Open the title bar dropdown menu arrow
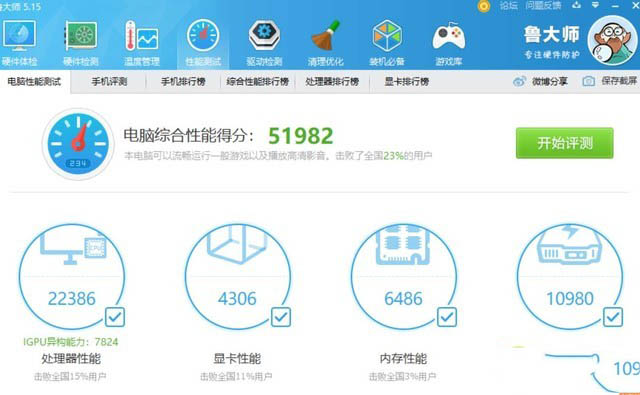 tap(596, 5)
